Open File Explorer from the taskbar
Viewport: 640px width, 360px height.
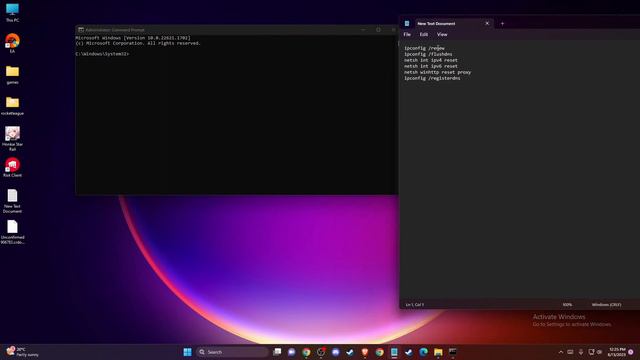coord(438,352)
